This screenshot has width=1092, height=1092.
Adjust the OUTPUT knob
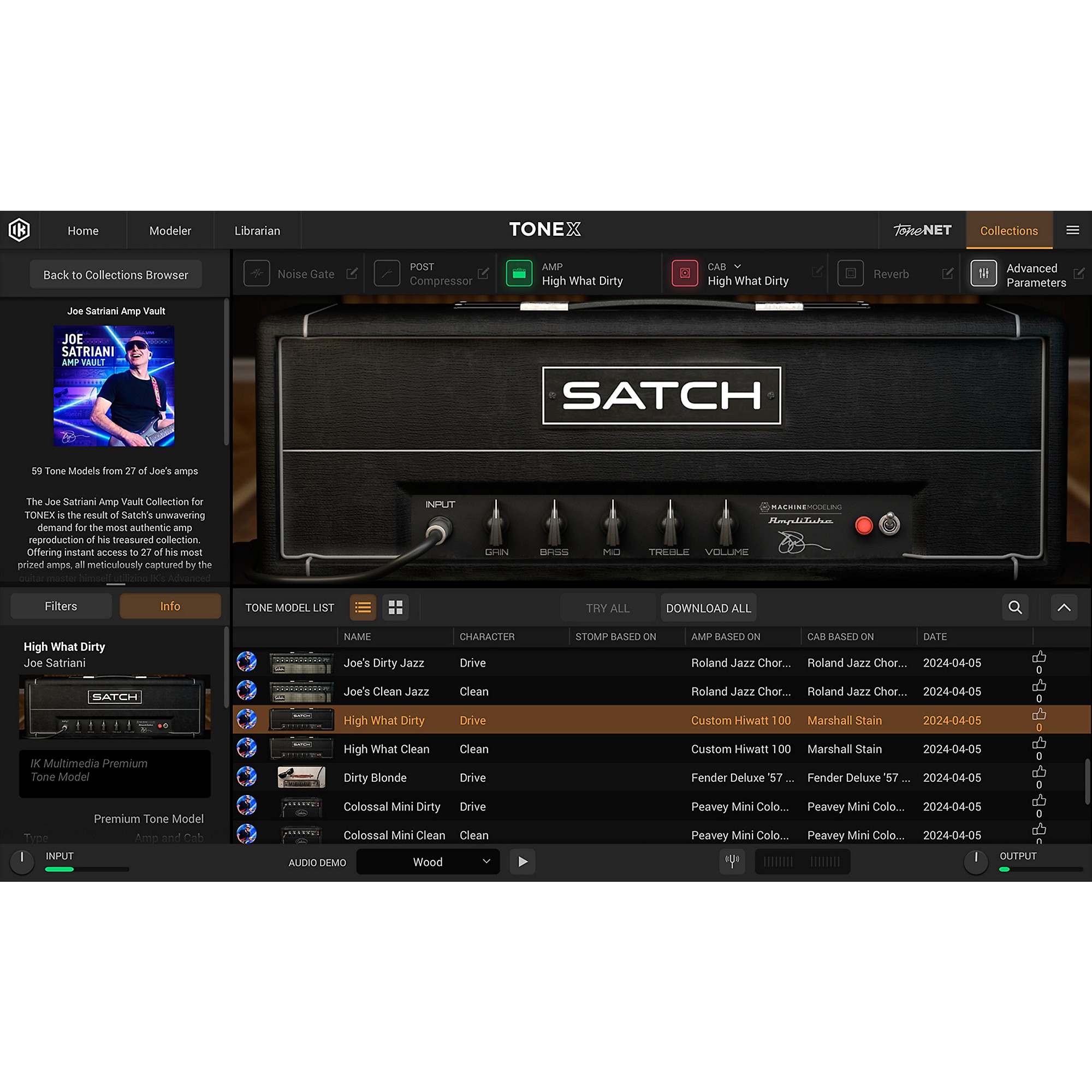[x=976, y=862]
